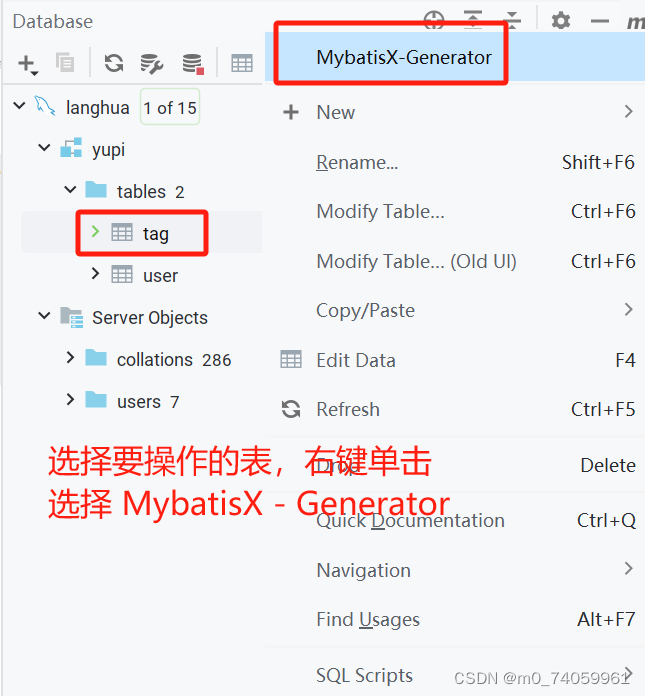Select the 'collations 286' label

174,360
